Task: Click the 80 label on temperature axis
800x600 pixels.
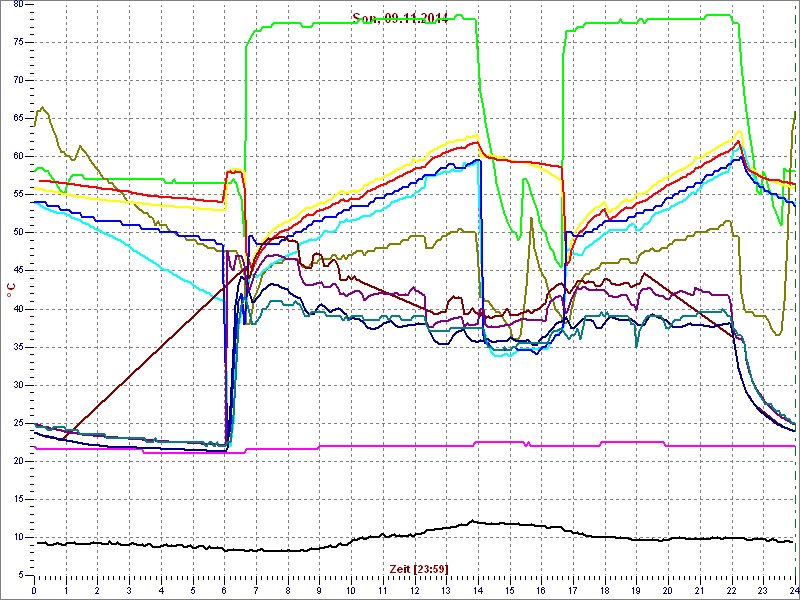Action: pos(18,4)
